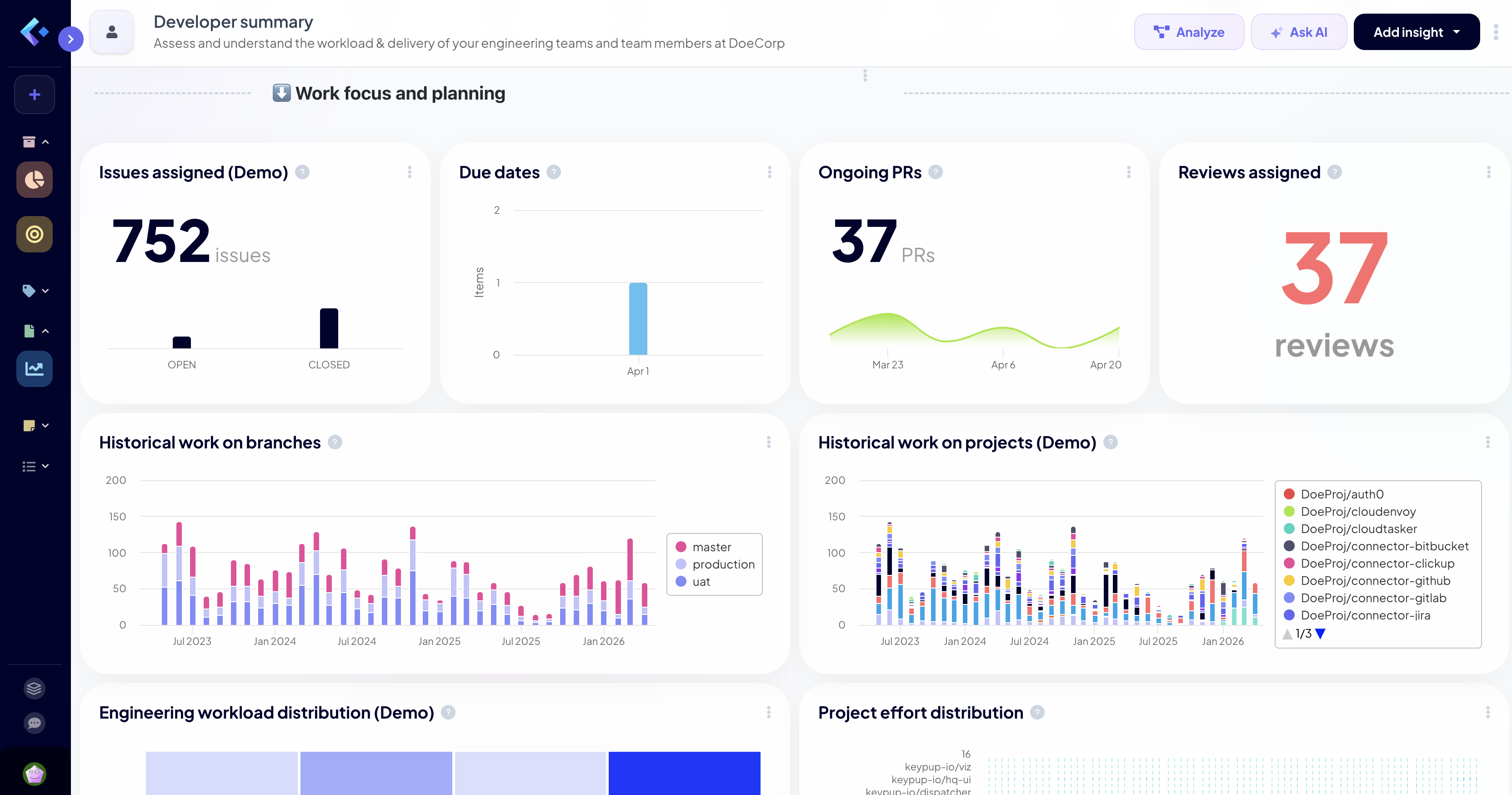Viewport: 1512px width, 795px height.
Task: Click the plus create button in sidebar
Action: click(x=35, y=95)
